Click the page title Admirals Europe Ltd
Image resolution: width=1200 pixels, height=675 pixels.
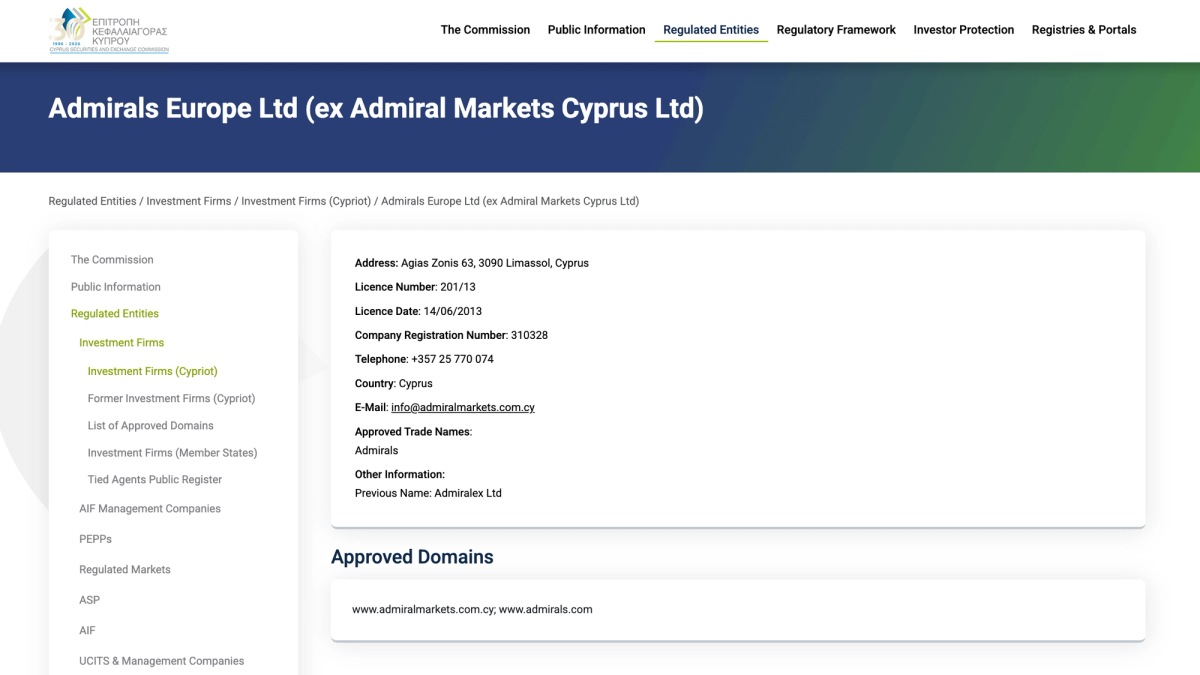coord(376,108)
